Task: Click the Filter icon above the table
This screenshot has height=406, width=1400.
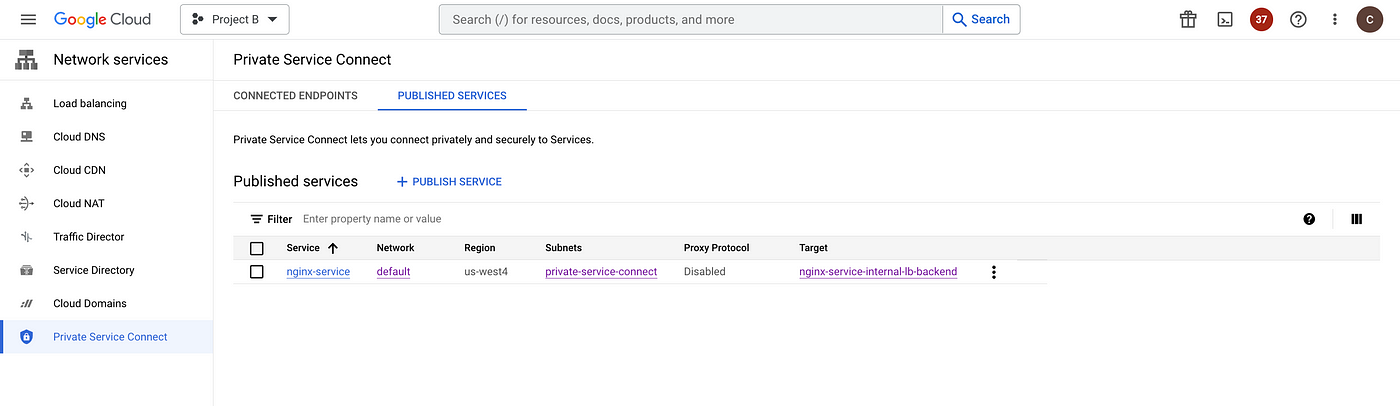Action: coord(257,219)
